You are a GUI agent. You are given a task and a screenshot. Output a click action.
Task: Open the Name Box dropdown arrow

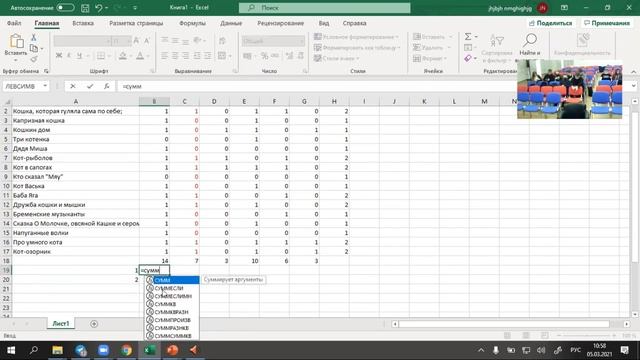(x=45, y=86)
